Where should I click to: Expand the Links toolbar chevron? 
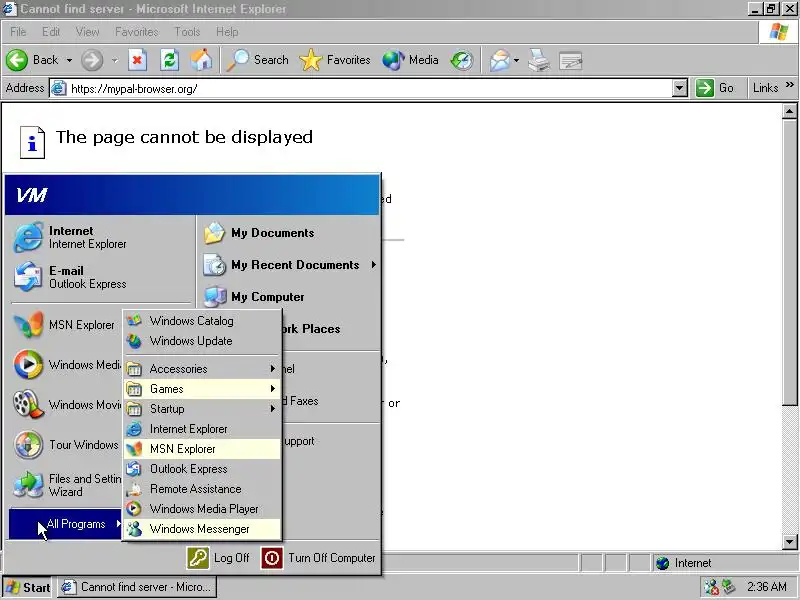790,85
